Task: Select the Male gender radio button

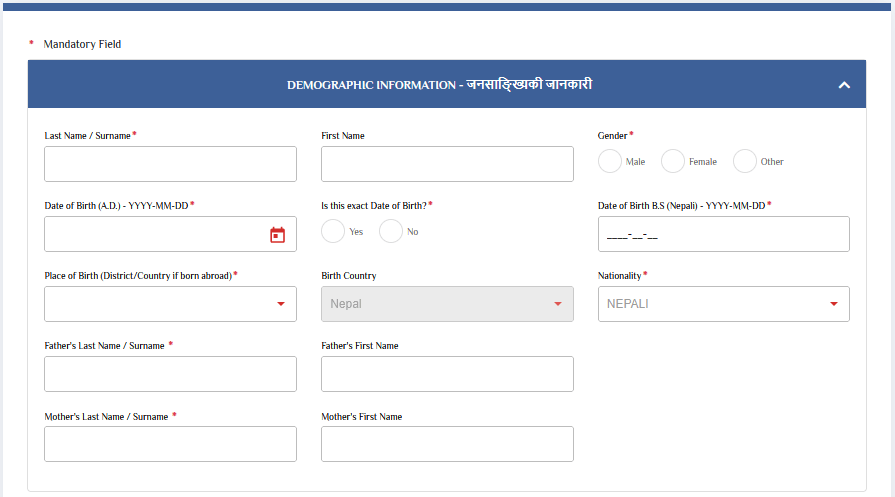Action: click(x=610, y=161)
